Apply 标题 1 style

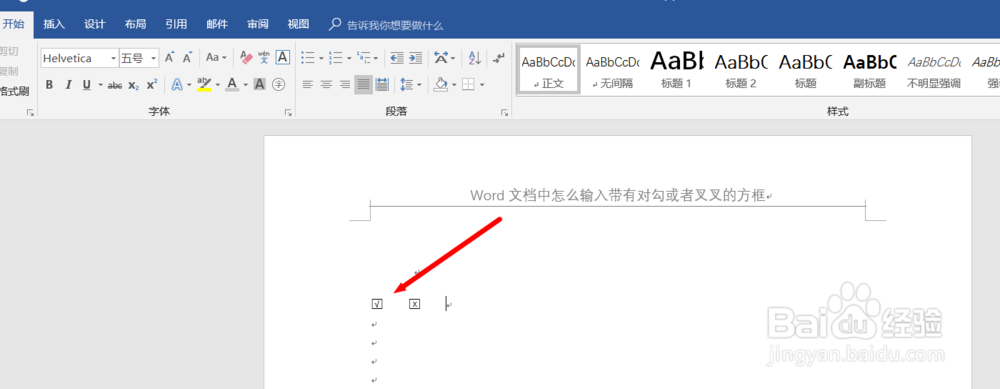[x=676, y=70]
